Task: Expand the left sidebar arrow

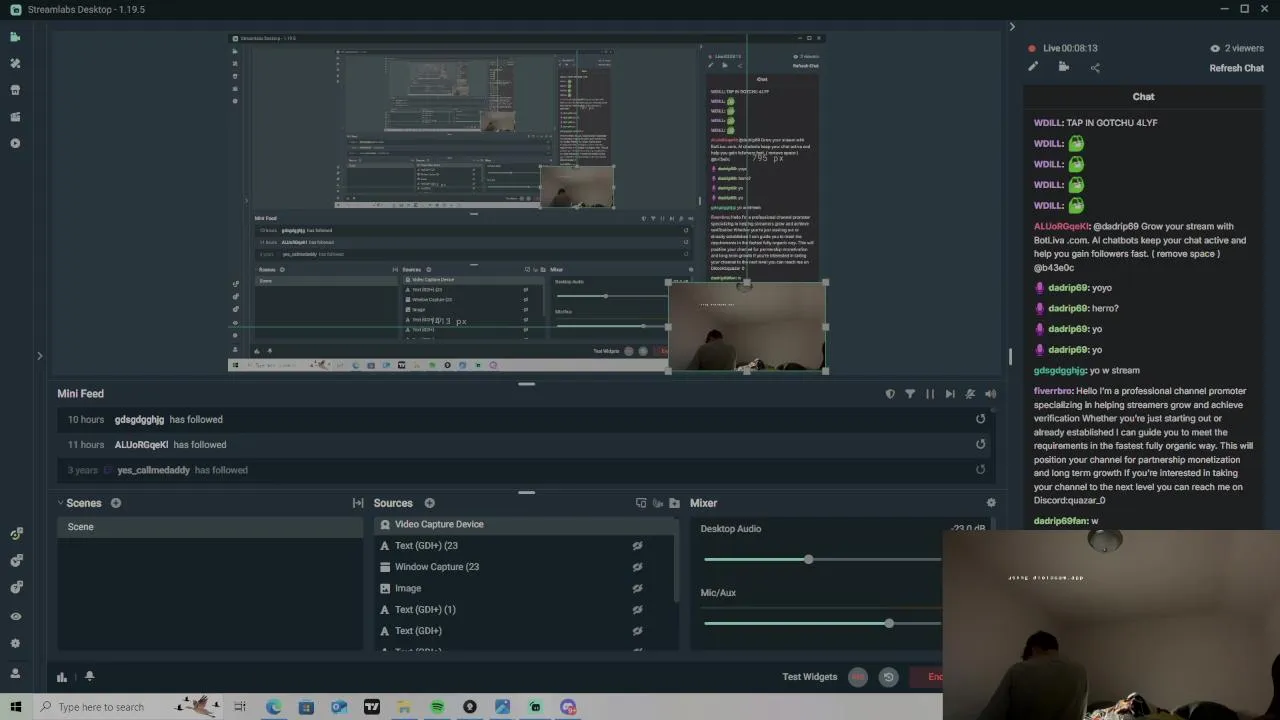Action: click(40, 355)
